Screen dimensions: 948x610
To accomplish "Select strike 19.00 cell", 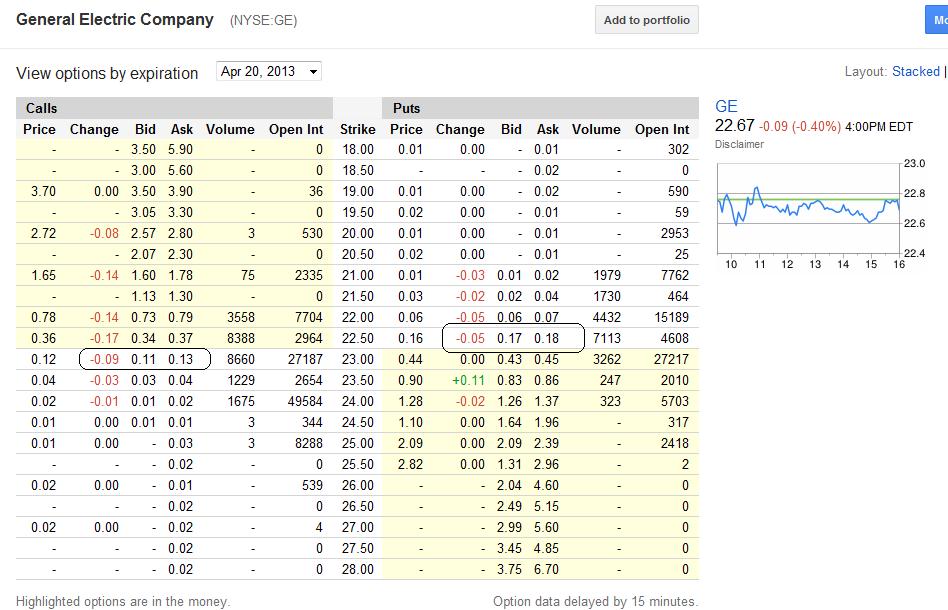I will [358, 192].
